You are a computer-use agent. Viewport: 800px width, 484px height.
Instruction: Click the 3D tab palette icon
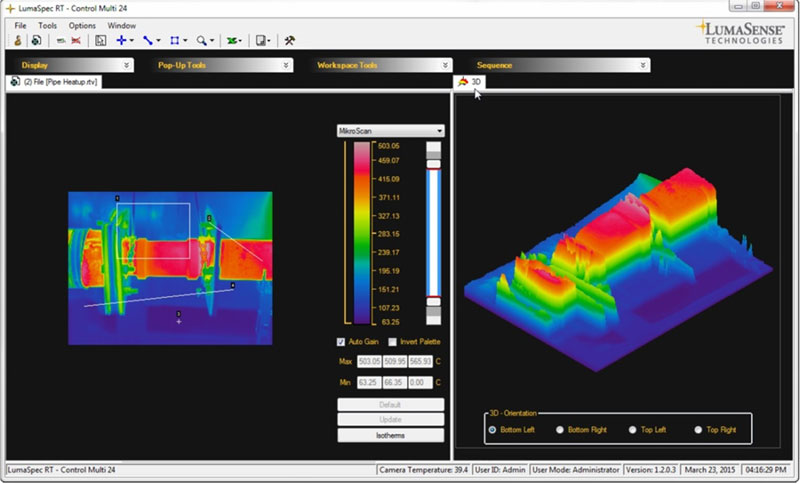click(x=463, y=82)
